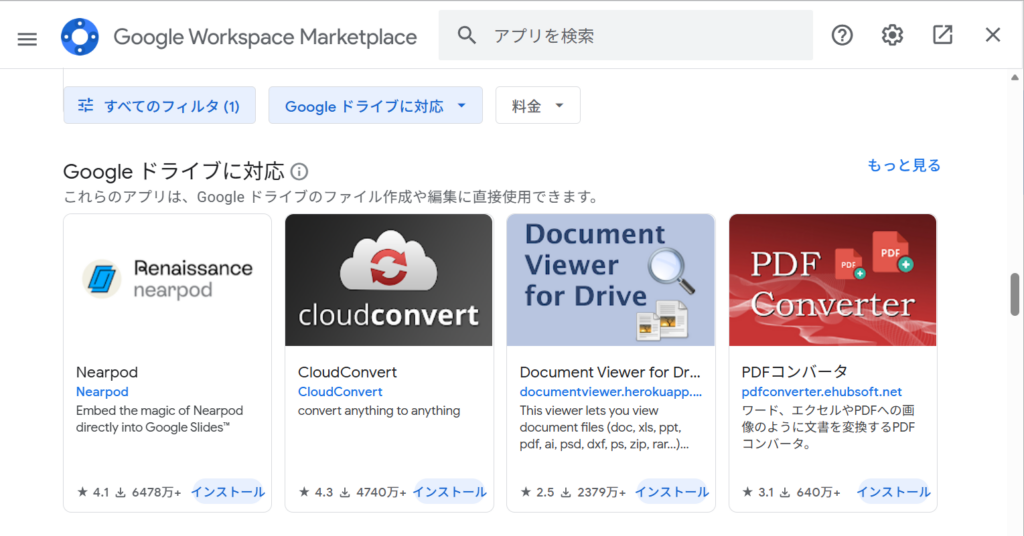The image size is (1024, 536).
Task: Expand the Google ドライブに対応 filter dropdown
Action: pos(461,106)
